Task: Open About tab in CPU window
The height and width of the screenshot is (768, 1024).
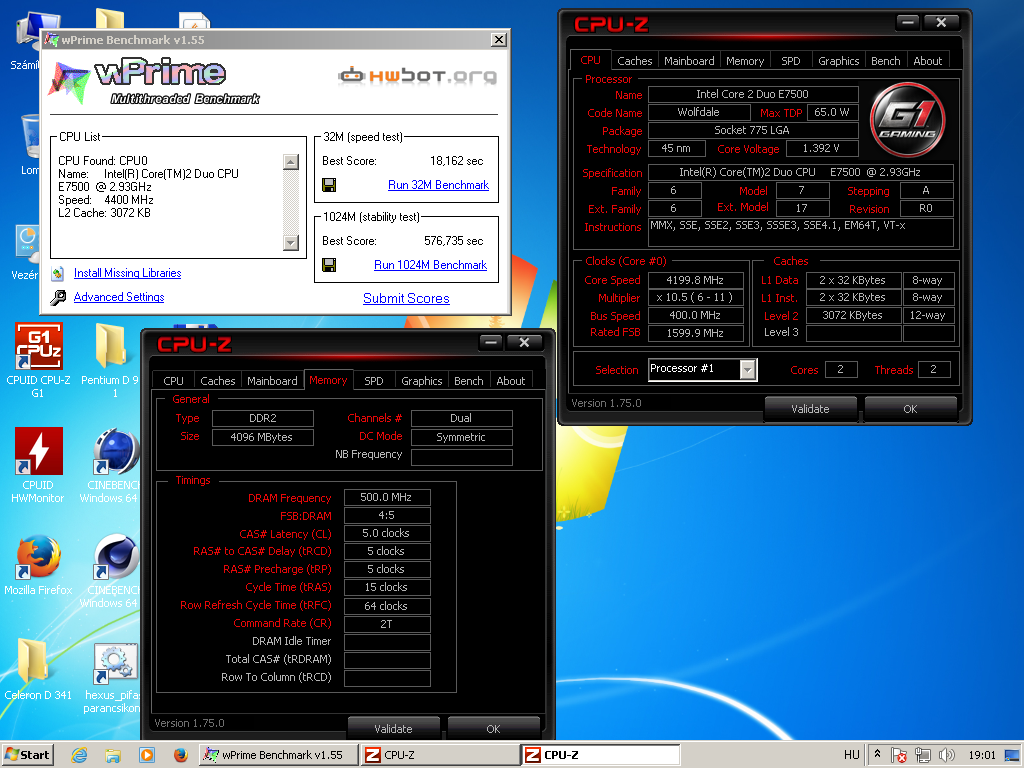Action: pos(927,61)
